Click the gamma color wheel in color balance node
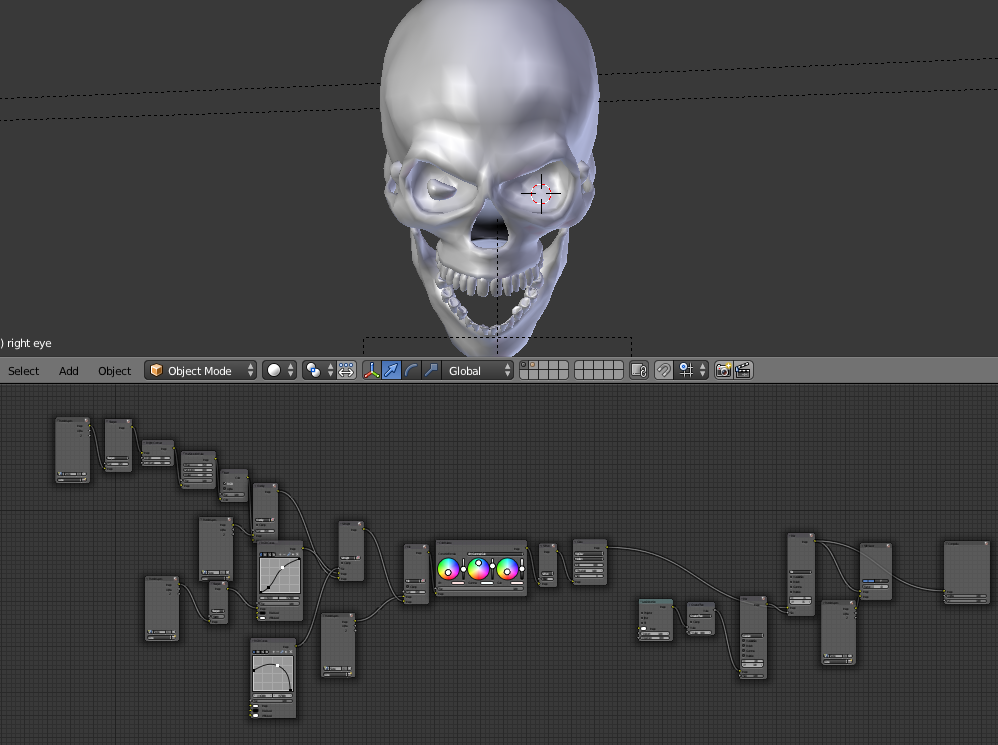The width and height of the screenshot is (998, 745). (x=478, y=569)
